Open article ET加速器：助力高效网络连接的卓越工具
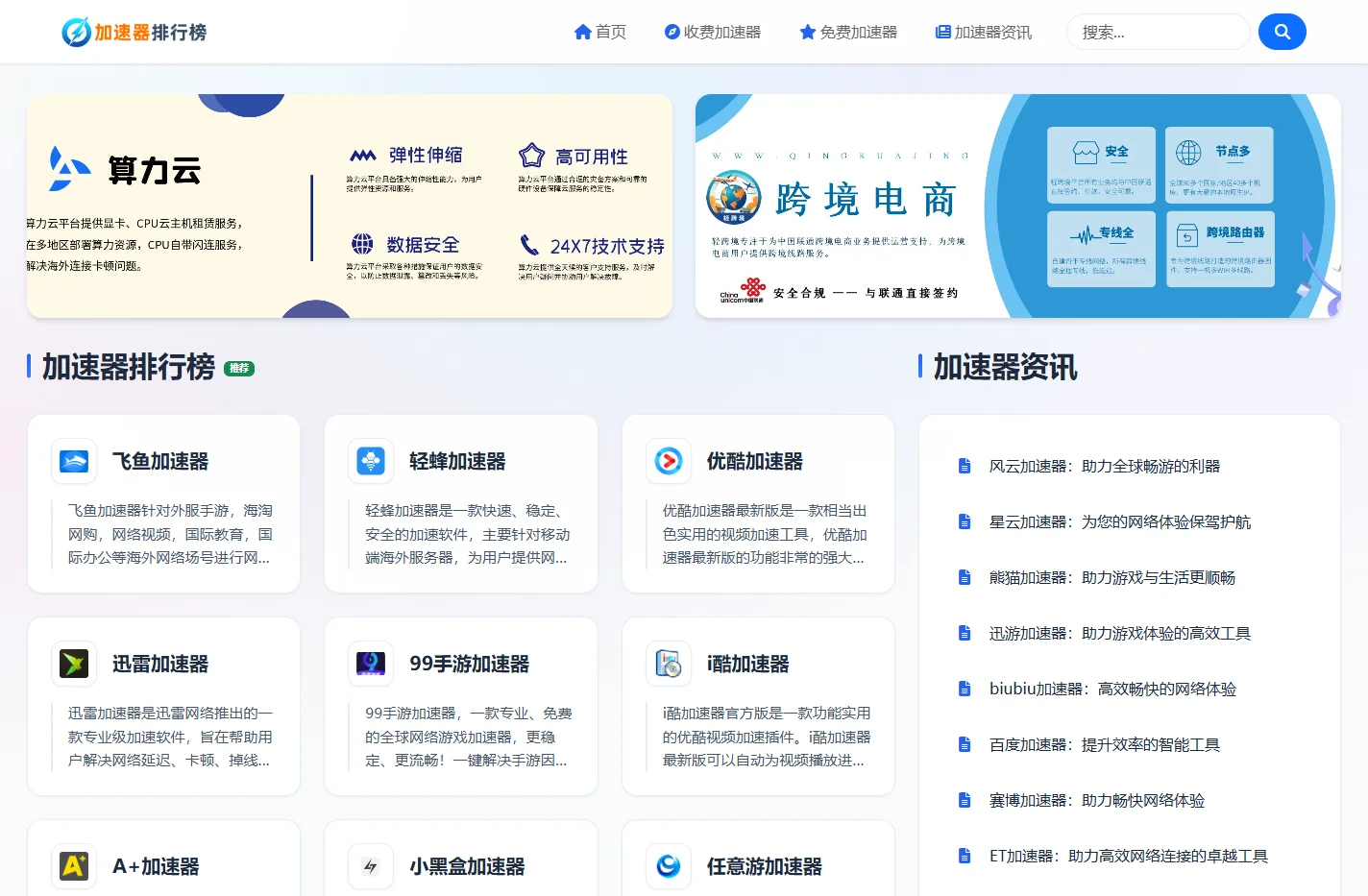The height and width of the screenshot is (896, 1368). (x=1129, y=856)
